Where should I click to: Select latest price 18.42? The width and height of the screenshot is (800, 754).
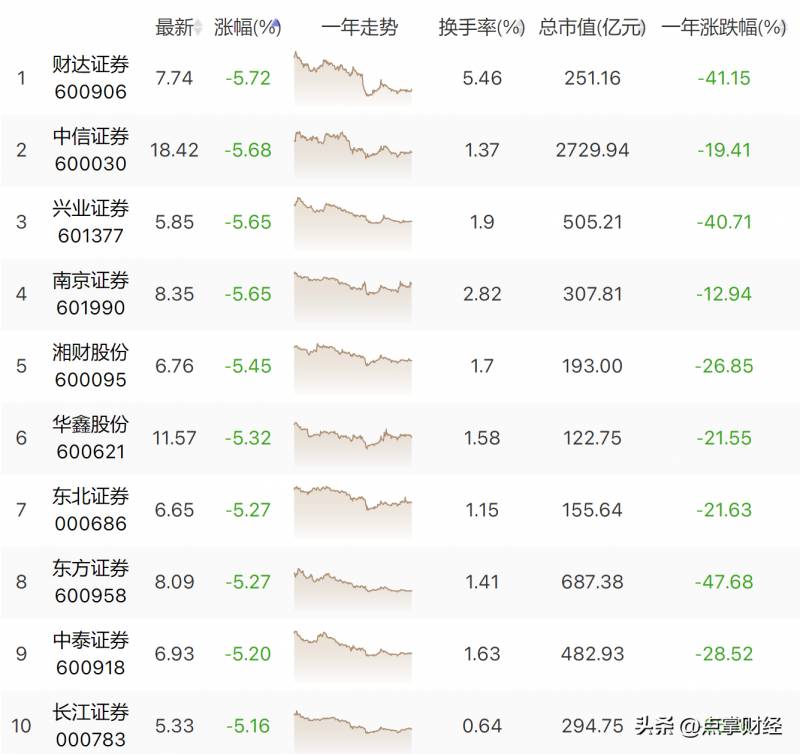click(174, 150)
